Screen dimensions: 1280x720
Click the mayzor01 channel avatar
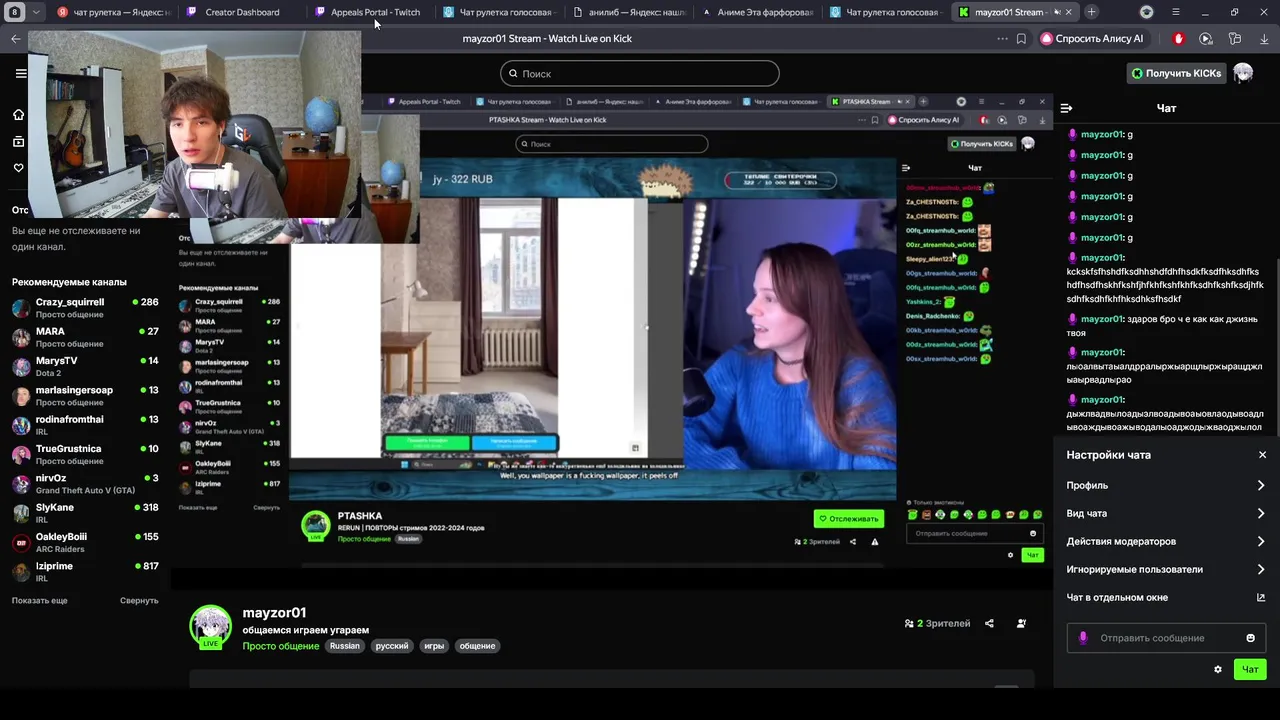[211, 626]
